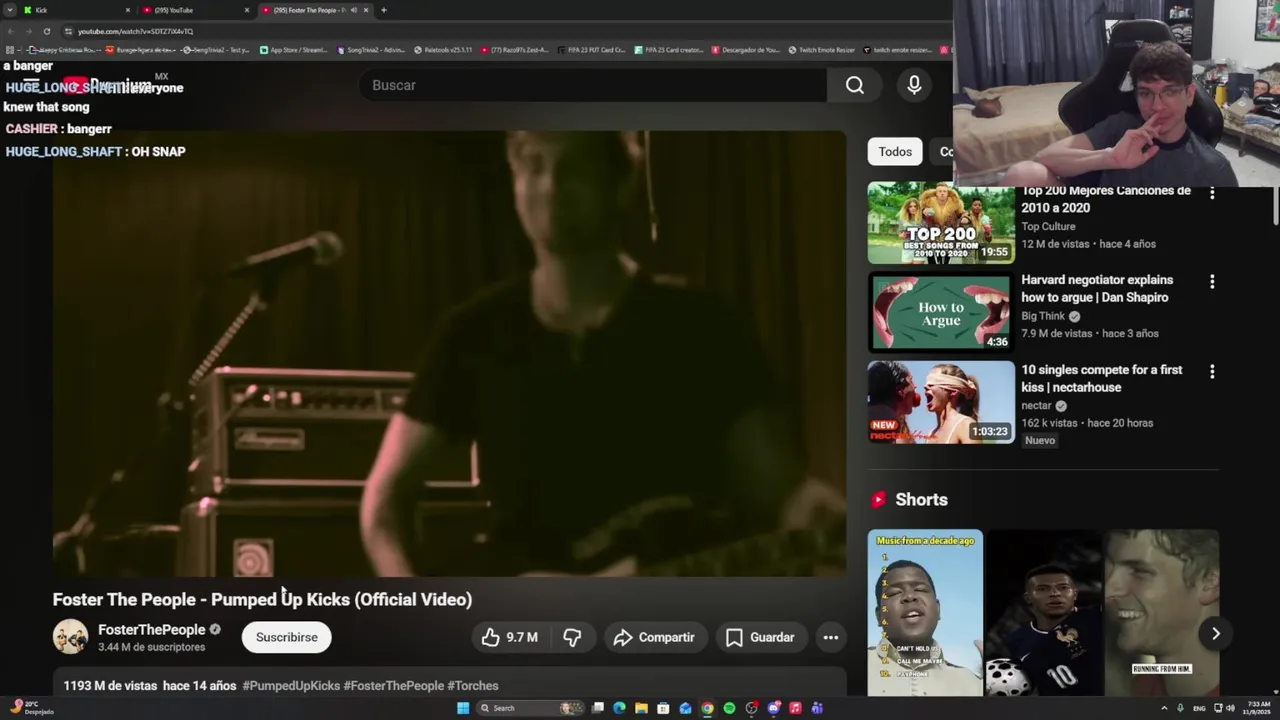
Task: Open Harvard negotiator explains video title
Action: pyautogui.click(x=1097, y=289)
